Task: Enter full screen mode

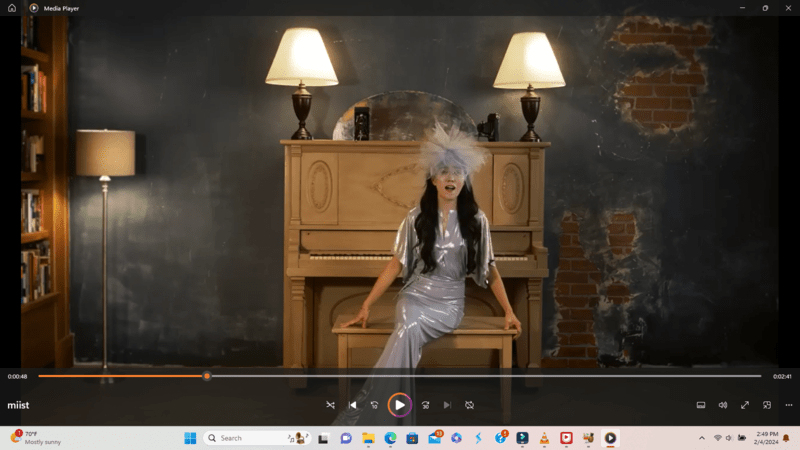Action: (745, 405)
